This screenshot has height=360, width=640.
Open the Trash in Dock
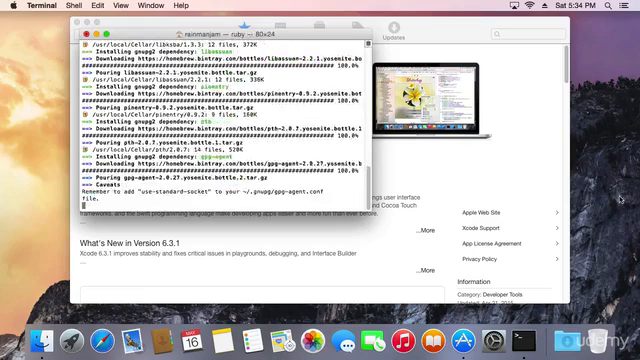click(598, 341)
